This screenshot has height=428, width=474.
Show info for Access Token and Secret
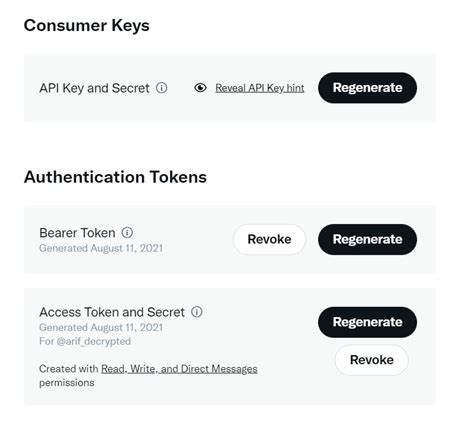pos(197,312)
